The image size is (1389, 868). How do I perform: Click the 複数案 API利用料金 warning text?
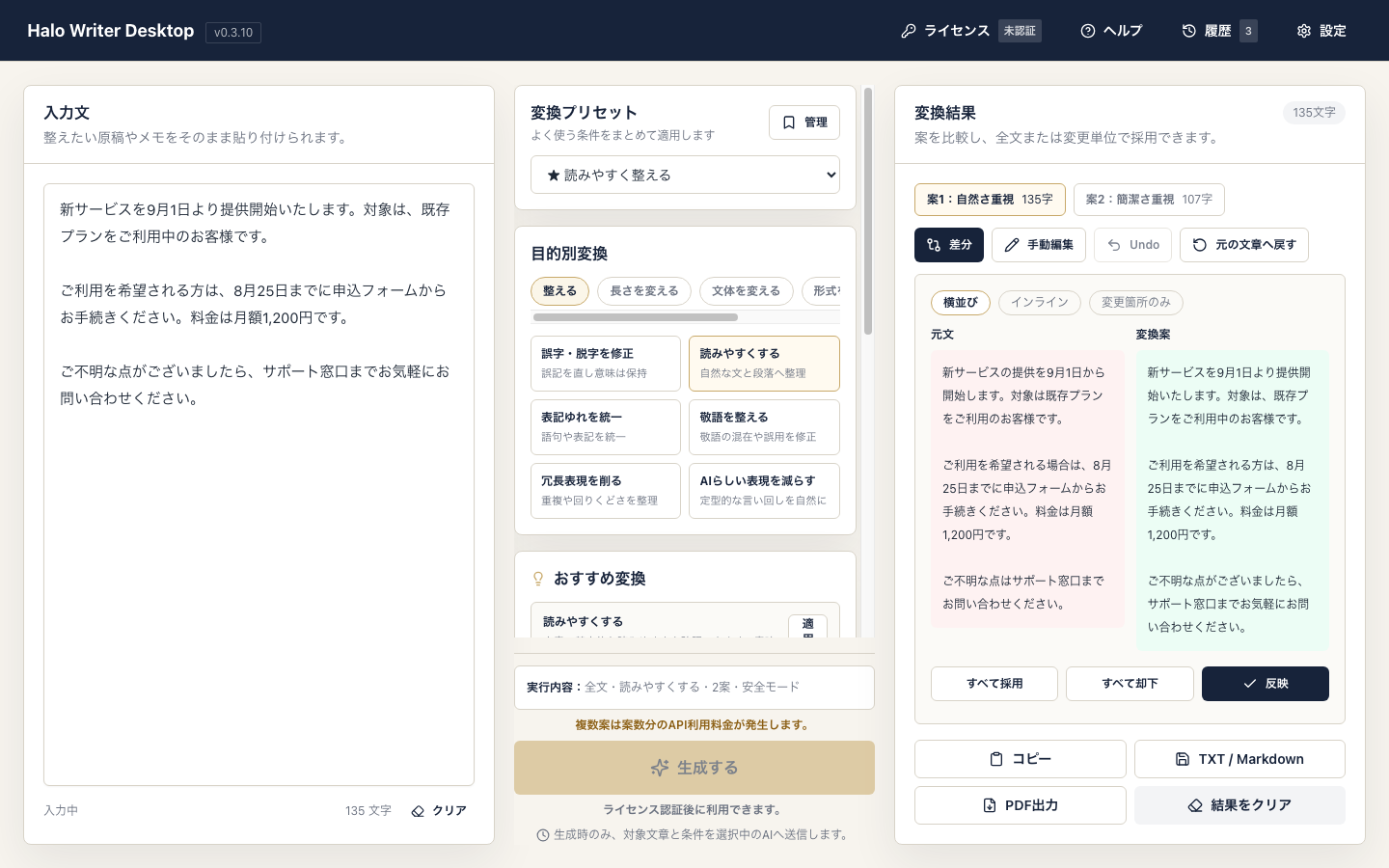coord(694,725)
